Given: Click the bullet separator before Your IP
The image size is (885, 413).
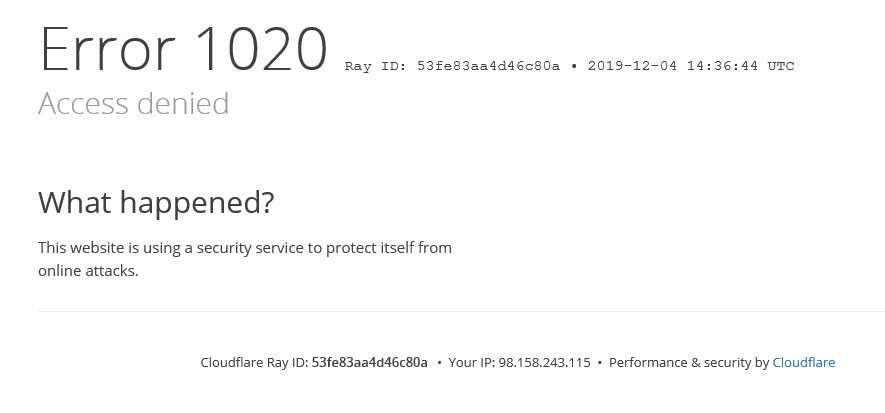Looking at the screenshot, I should (x=439, y=363).
